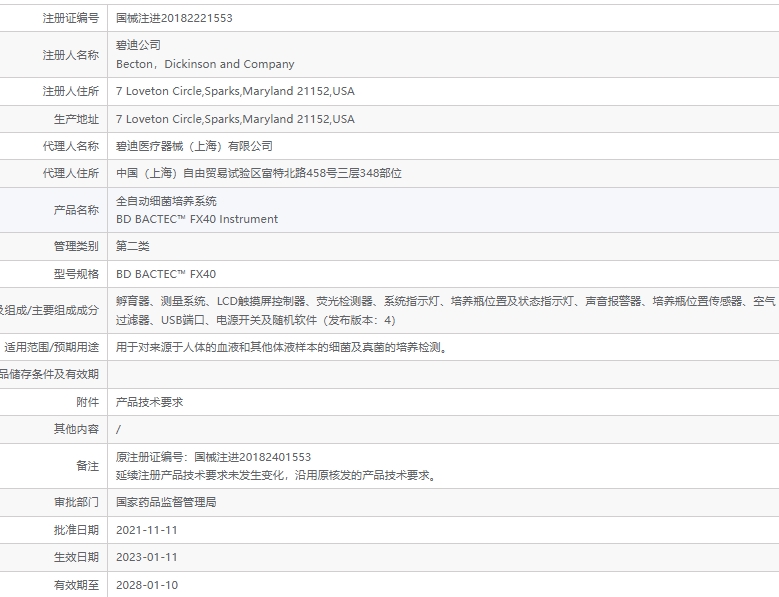Click approval date 2021-11-11

147,530
